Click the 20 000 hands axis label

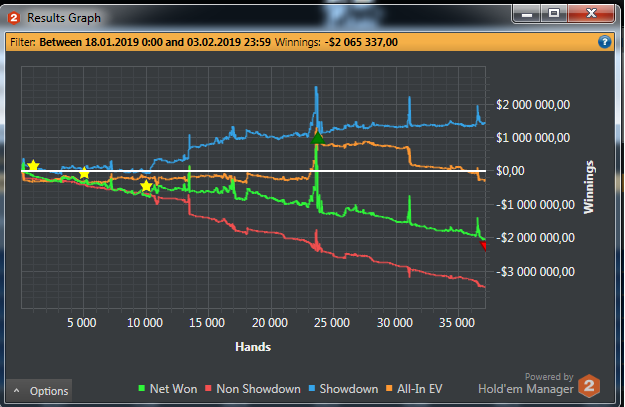[270, 322]
